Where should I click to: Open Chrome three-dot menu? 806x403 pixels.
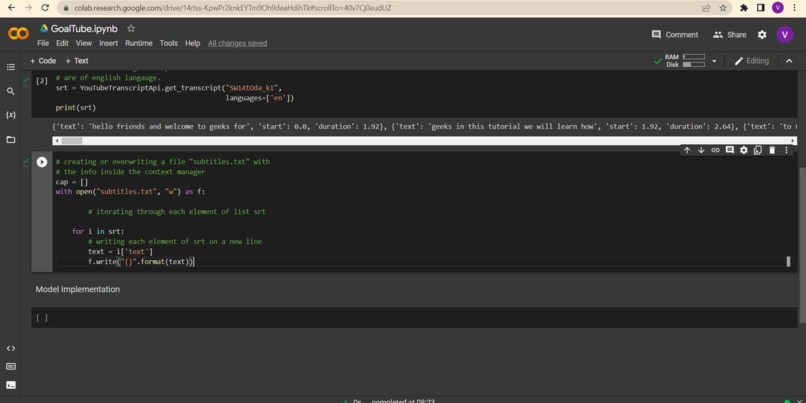[795, 8]
